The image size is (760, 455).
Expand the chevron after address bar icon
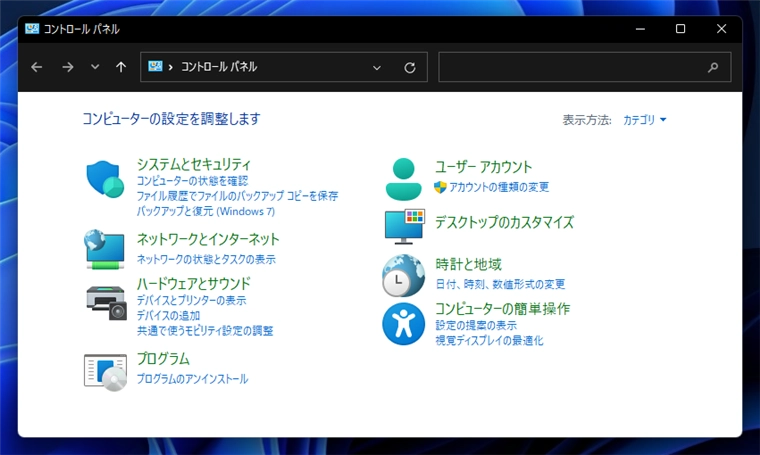171,67
